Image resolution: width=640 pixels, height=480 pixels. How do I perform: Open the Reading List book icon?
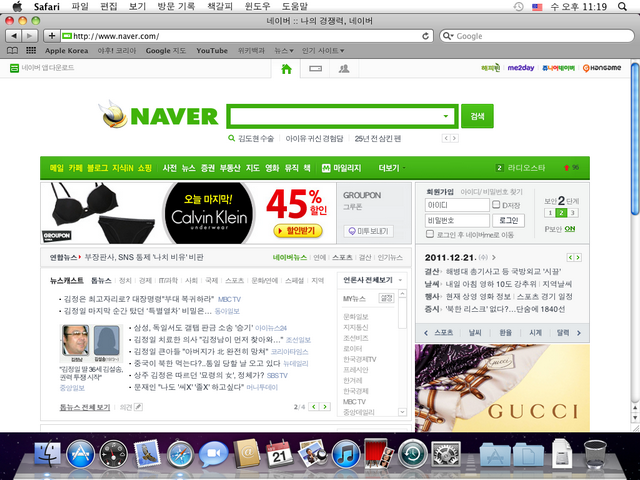[13, 51]
